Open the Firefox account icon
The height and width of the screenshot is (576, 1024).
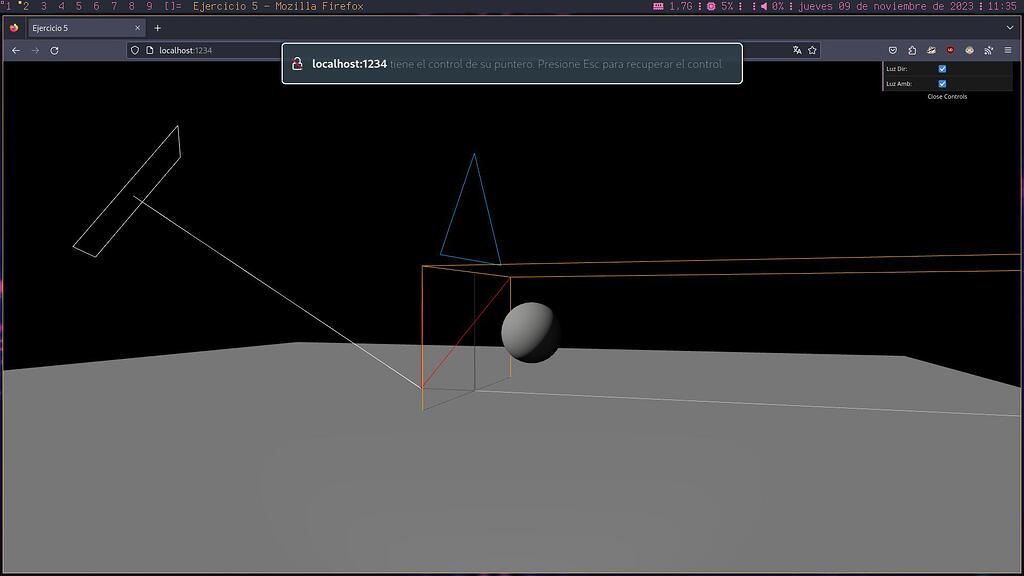click(x=970, y=50)
